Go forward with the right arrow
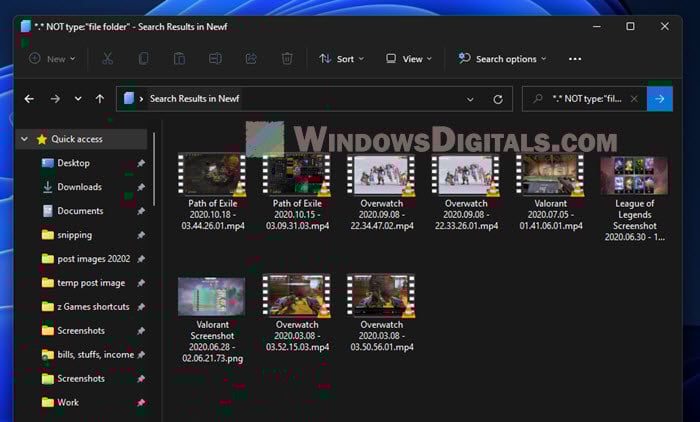This screenshot has width=700, height=422. coord(55,99)
